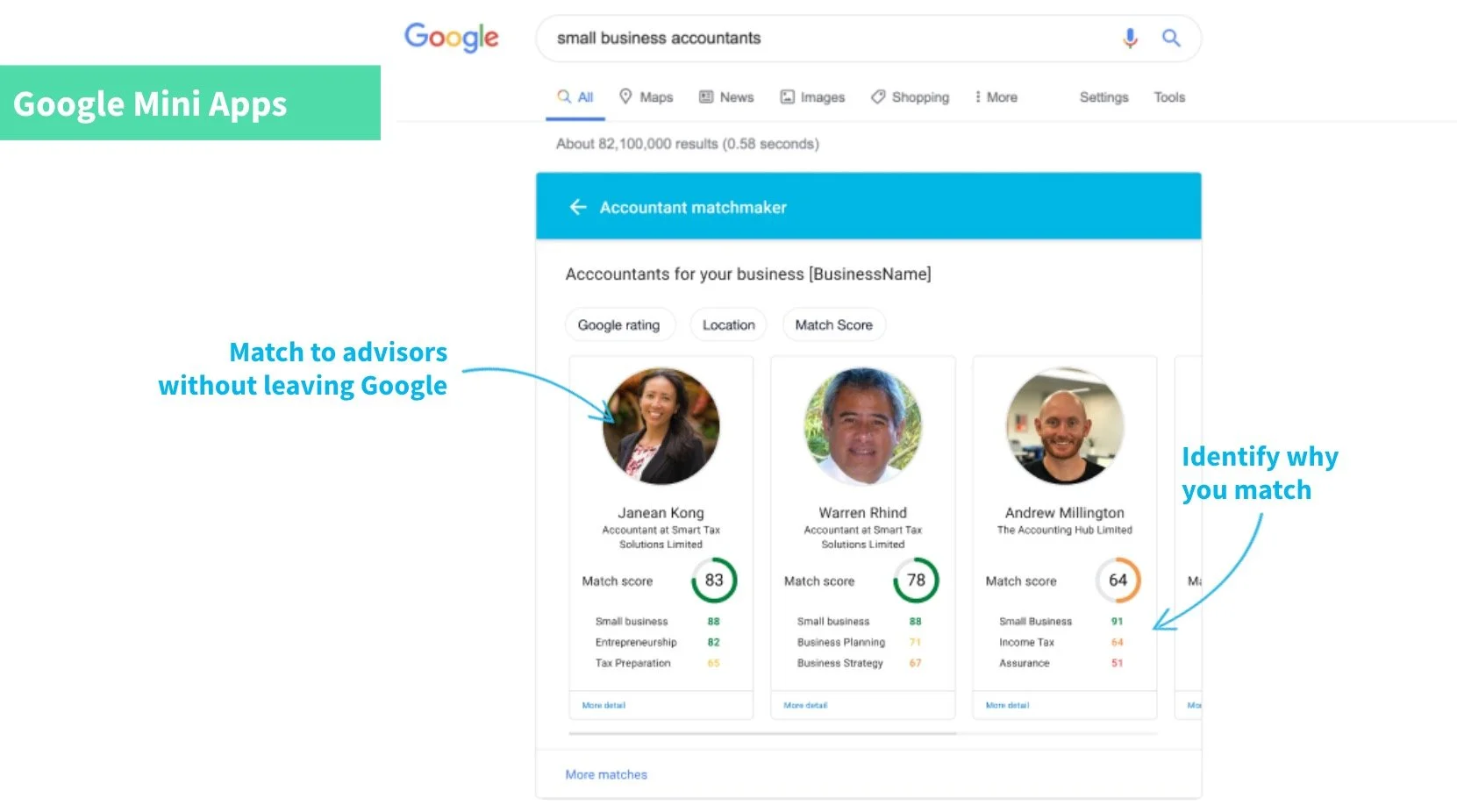
Task: Select Warren Rhind's profile photo
Action: coord(863,426)
